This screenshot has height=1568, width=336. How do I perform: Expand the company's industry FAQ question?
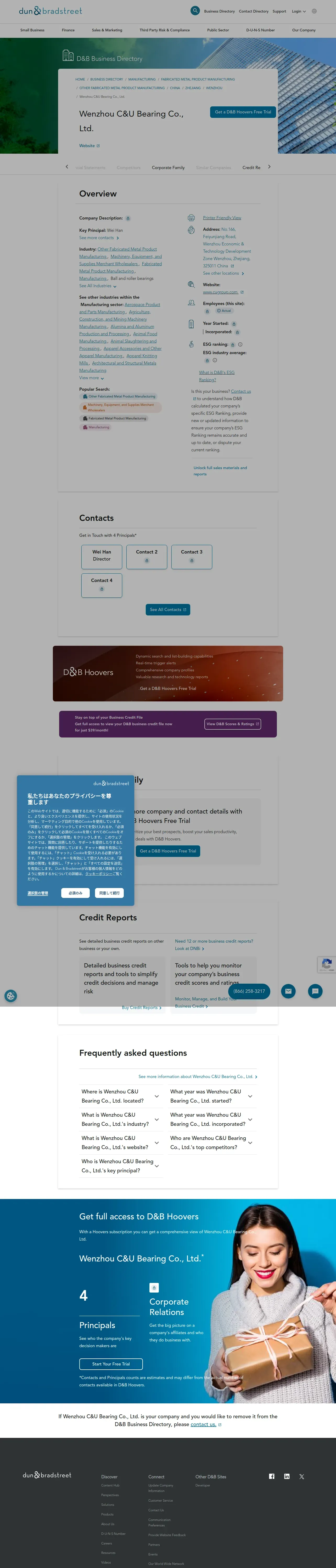tap(121, 1119)
